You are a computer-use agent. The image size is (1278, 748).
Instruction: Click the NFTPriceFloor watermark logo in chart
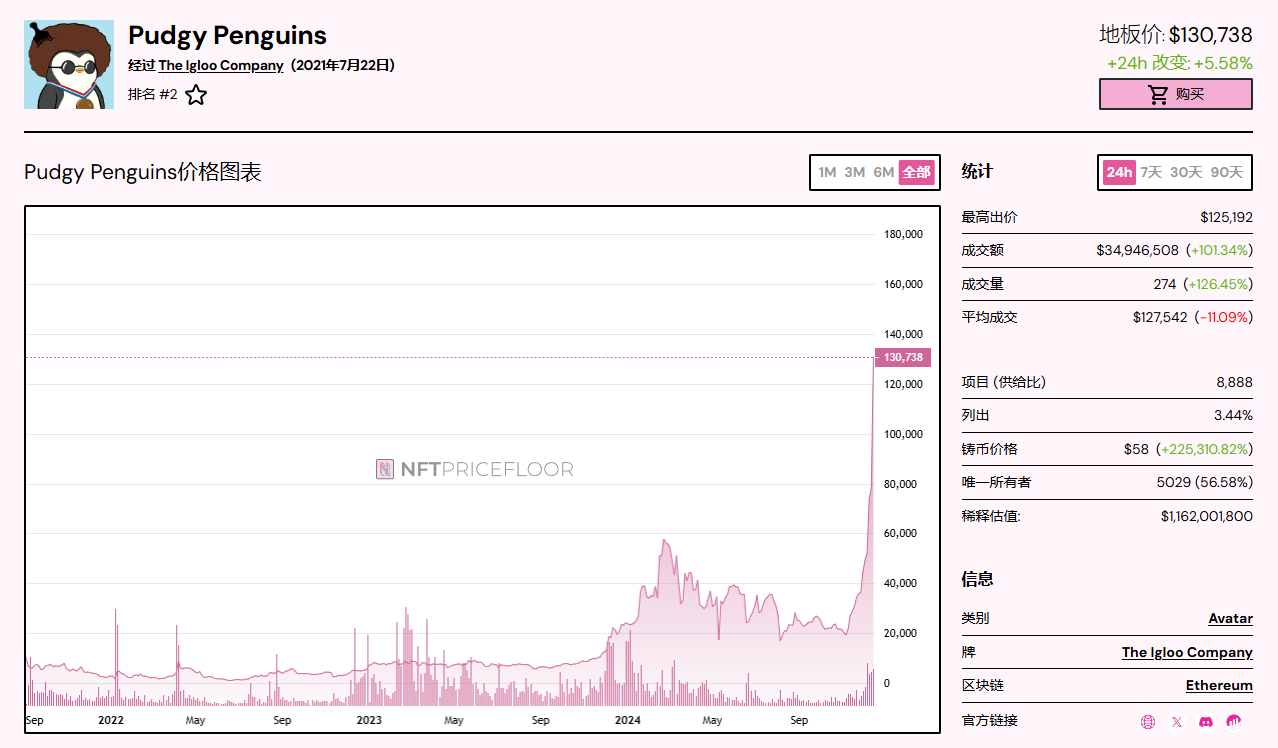coord(386,469)
